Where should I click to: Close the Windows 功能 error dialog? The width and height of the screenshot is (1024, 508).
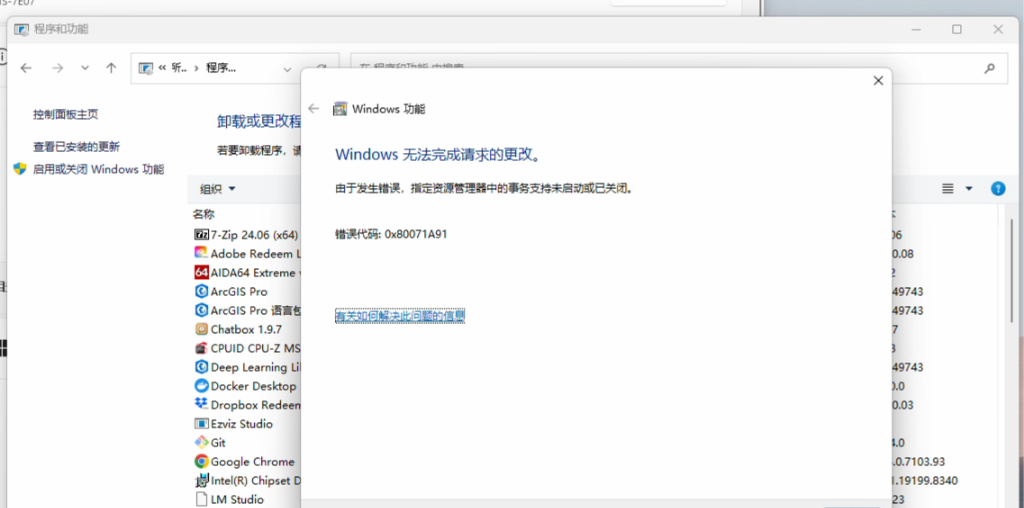tap(878, 81)
